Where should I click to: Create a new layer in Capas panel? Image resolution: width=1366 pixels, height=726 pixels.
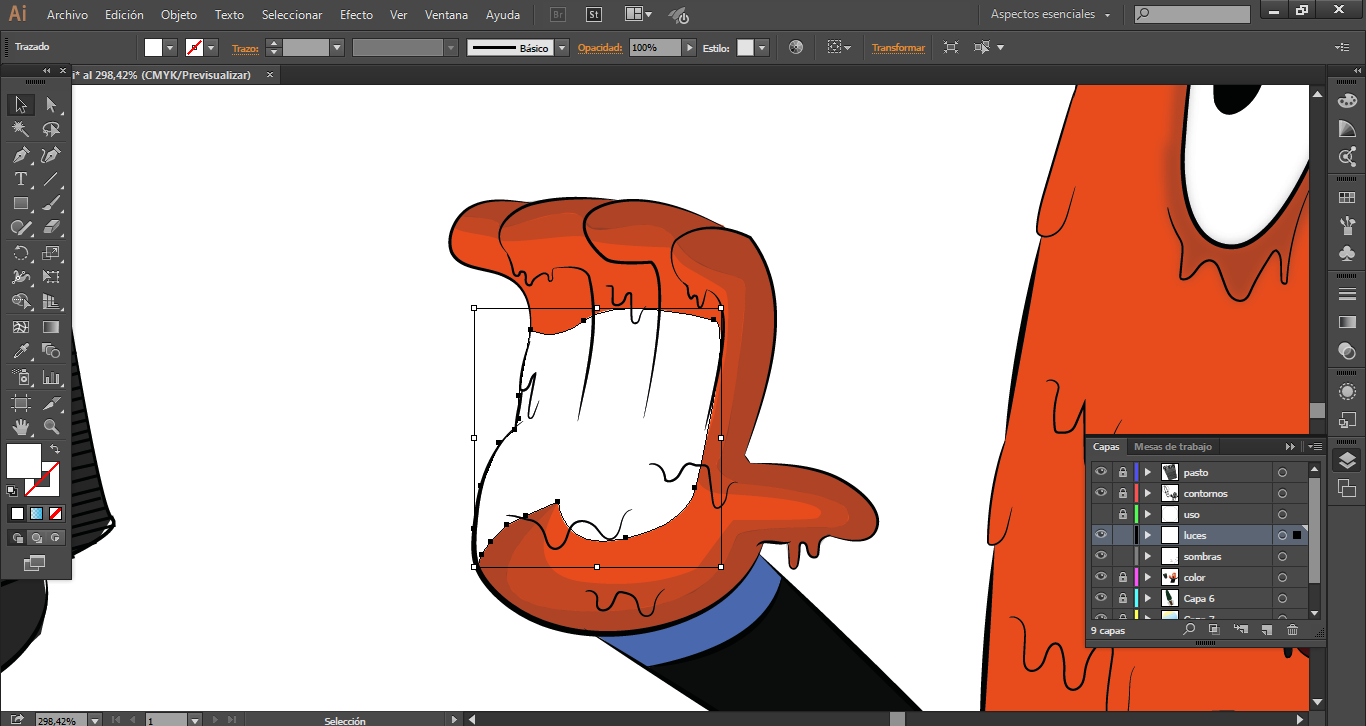point(1266,630)
